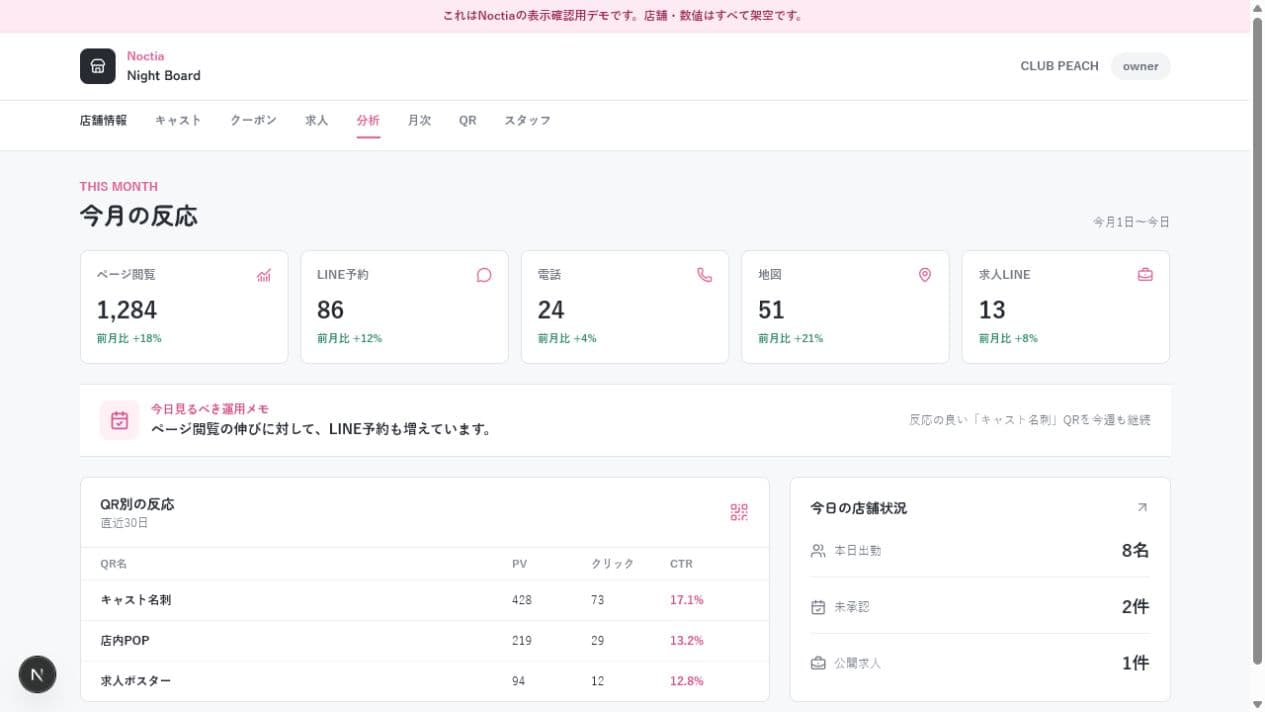1265x712 pixels.
Task: Click the 本日出勤 people icon
Action: click(818, 551)
